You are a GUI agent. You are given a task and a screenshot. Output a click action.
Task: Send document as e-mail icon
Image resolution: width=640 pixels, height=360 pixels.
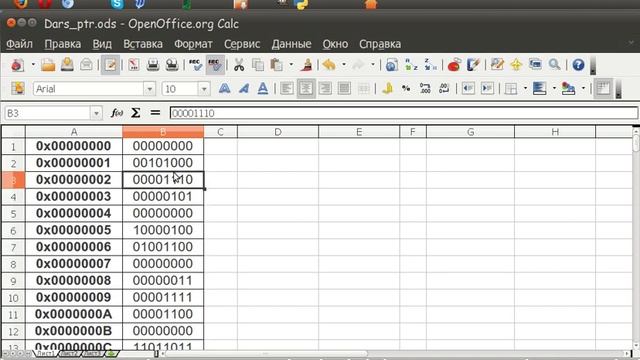86,65
